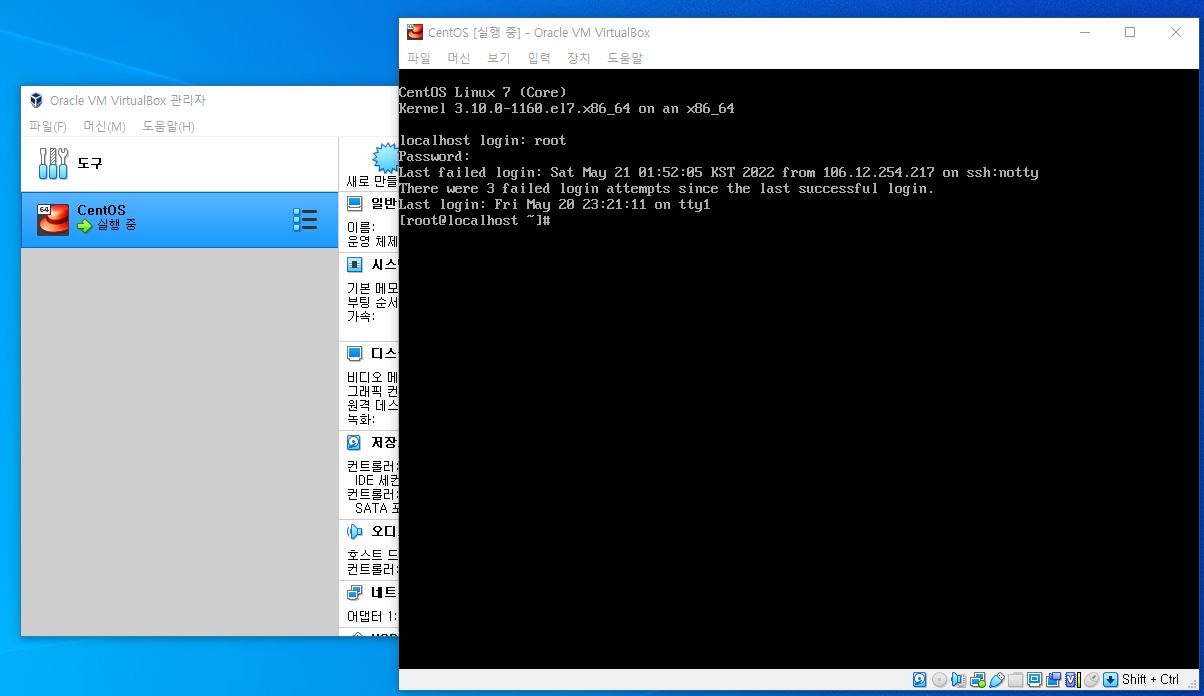Click the 새로 만들기 starburst icon in Manager toolbar
1204x696 pixels.
click(x=386, y=157)
